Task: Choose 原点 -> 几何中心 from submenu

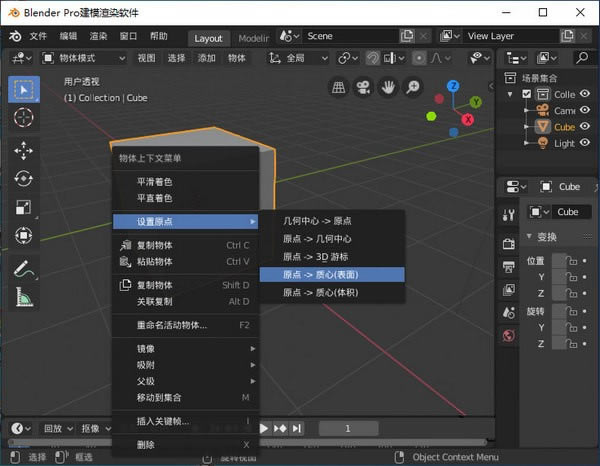Action: [x=317, y=239]
